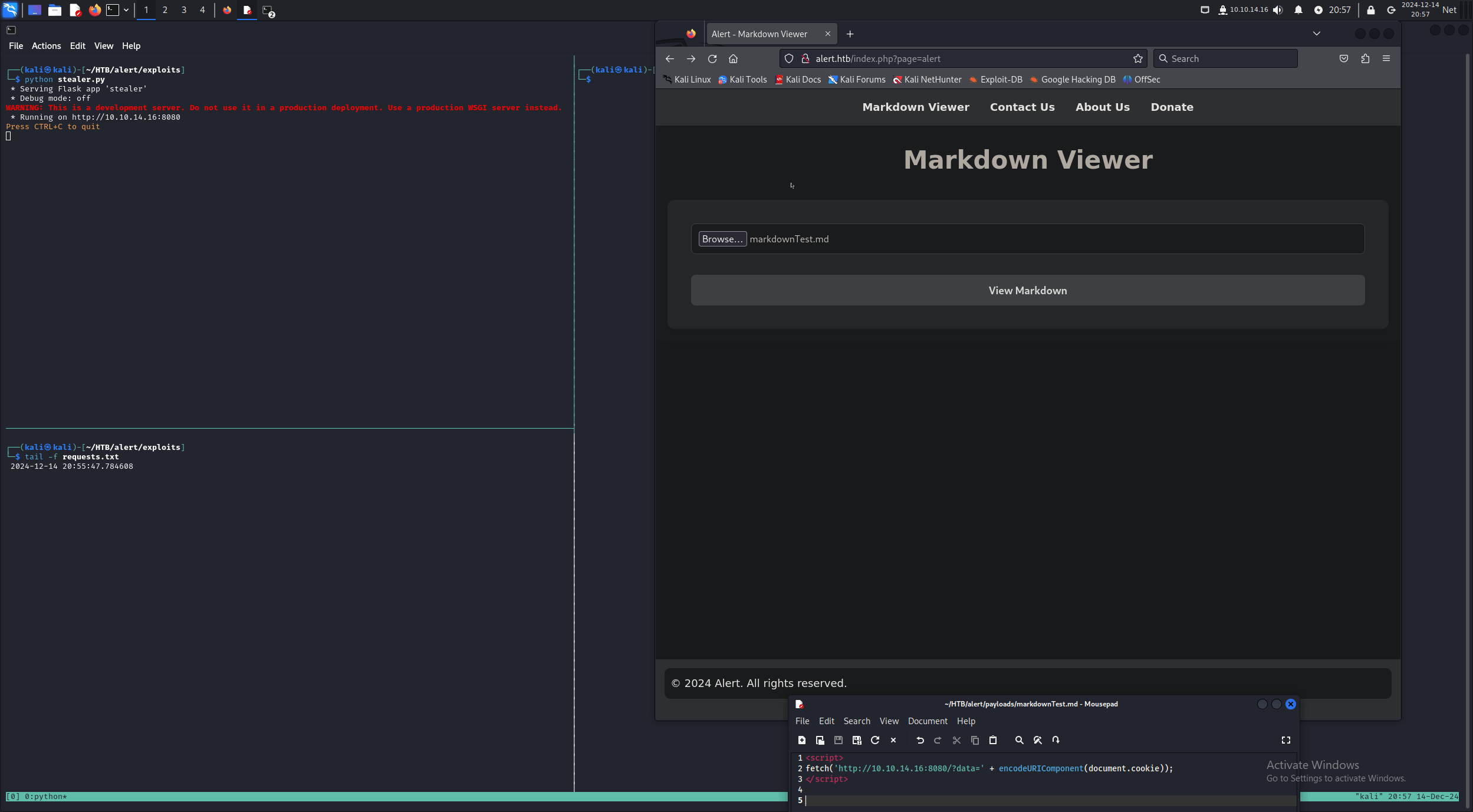Launch the file manager from the panel
1473x812 pixels.
55,10
